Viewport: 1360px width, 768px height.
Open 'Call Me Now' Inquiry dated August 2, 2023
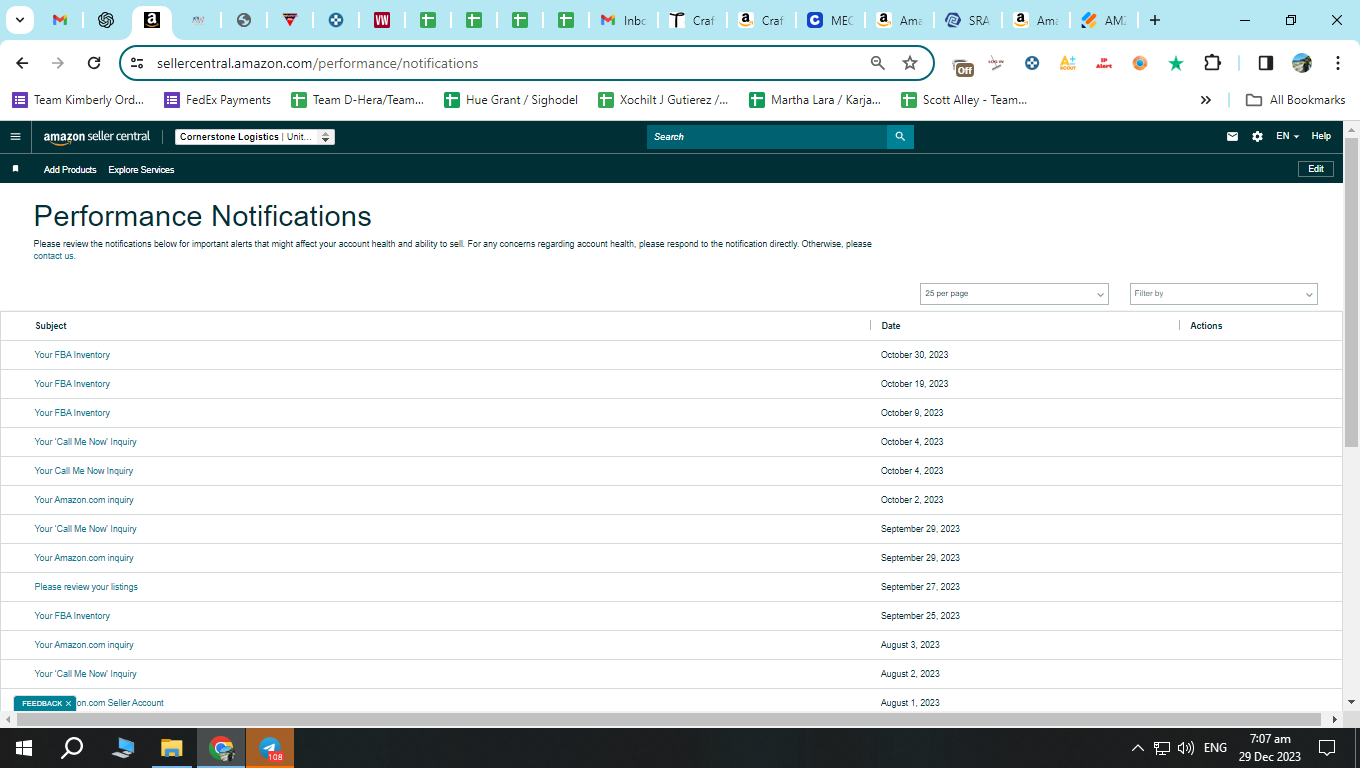pyautogui.click(x=86, y=674)
